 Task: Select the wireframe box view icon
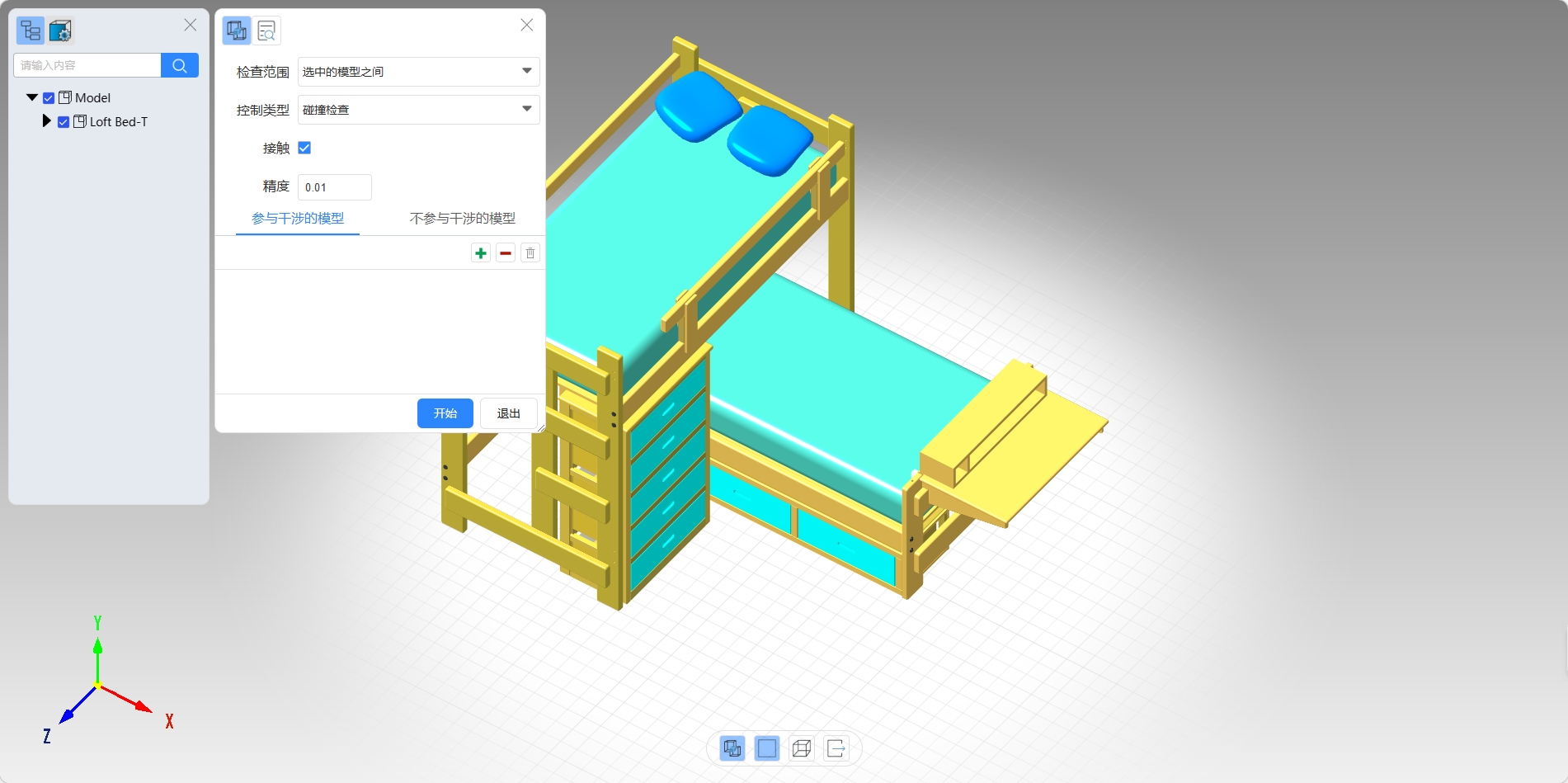point(802,748)
